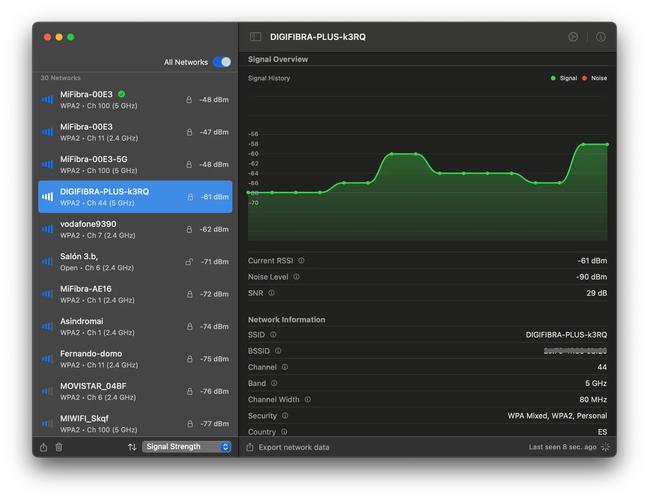Click the circular icon beside info button
This screenshot has width=649, height=500.
(573, 37)
